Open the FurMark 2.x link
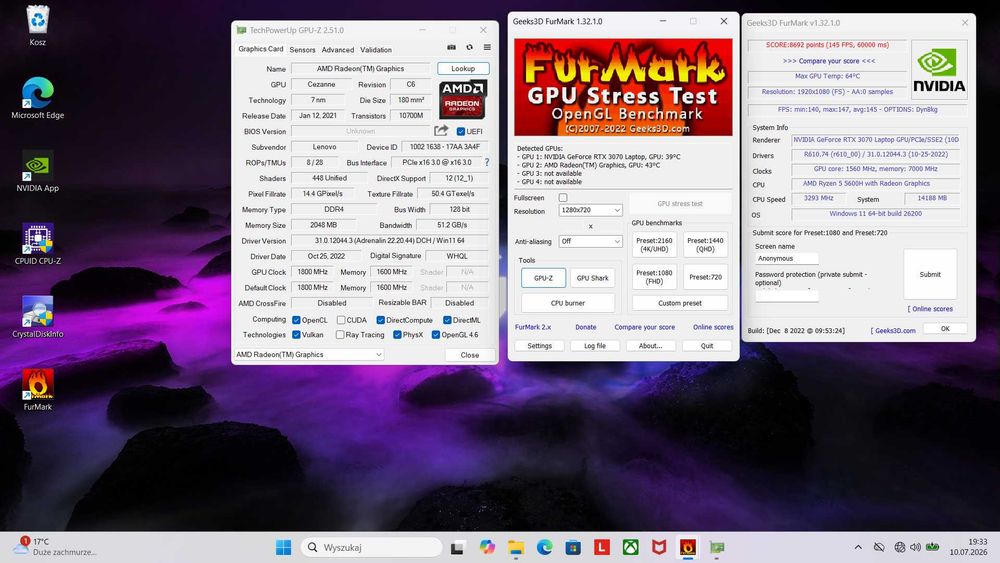 (x=533, y=327)
